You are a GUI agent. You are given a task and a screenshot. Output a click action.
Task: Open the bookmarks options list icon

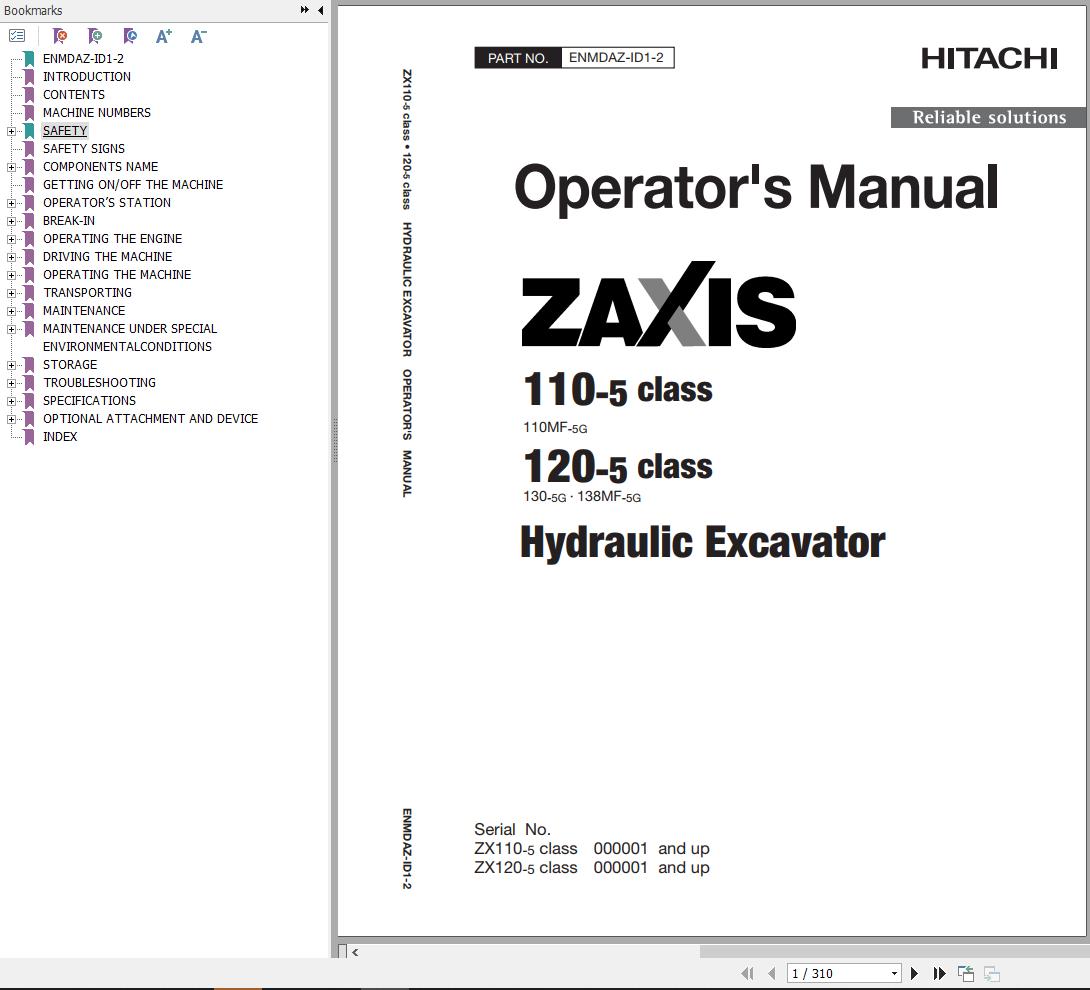17,35
